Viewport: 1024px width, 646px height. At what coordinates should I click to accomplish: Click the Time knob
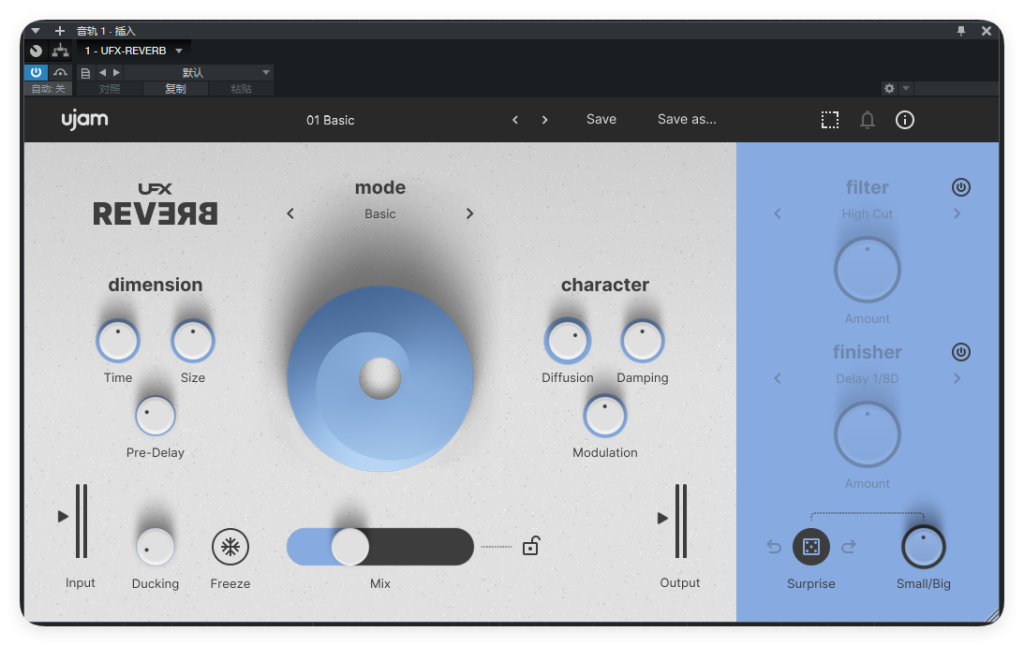click(x=118, y=340)
